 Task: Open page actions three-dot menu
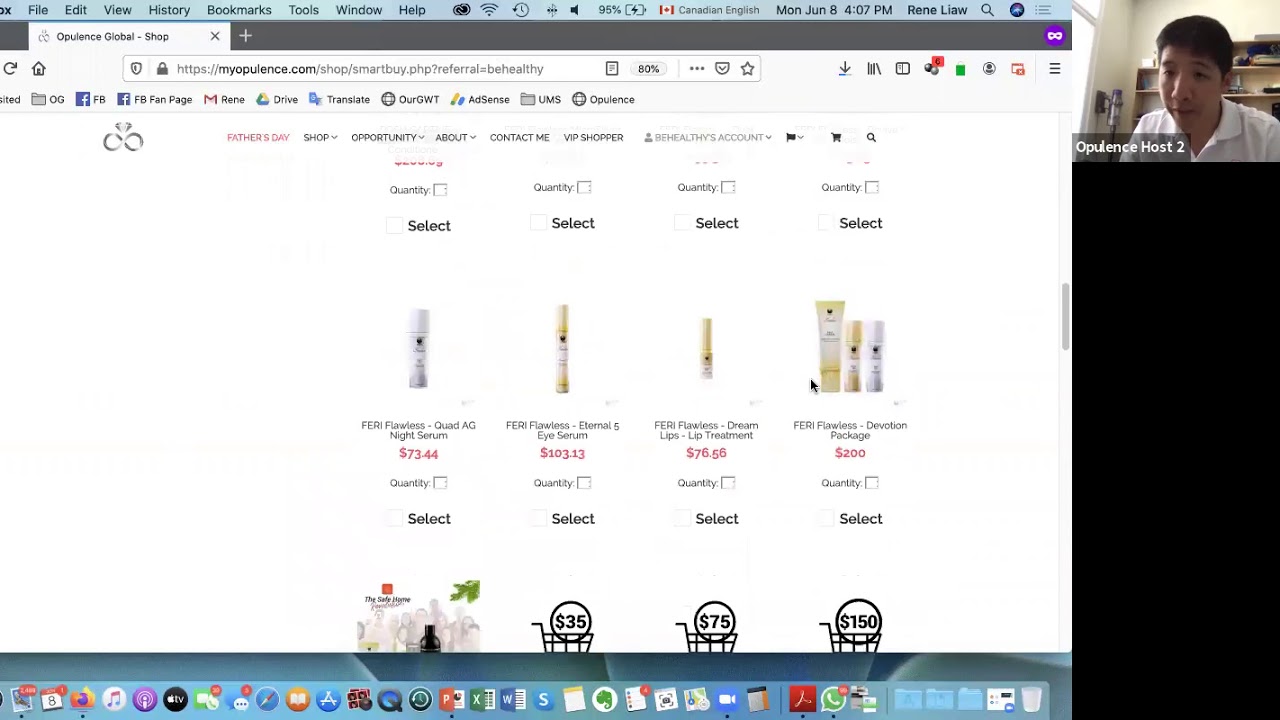click(697, 68)
